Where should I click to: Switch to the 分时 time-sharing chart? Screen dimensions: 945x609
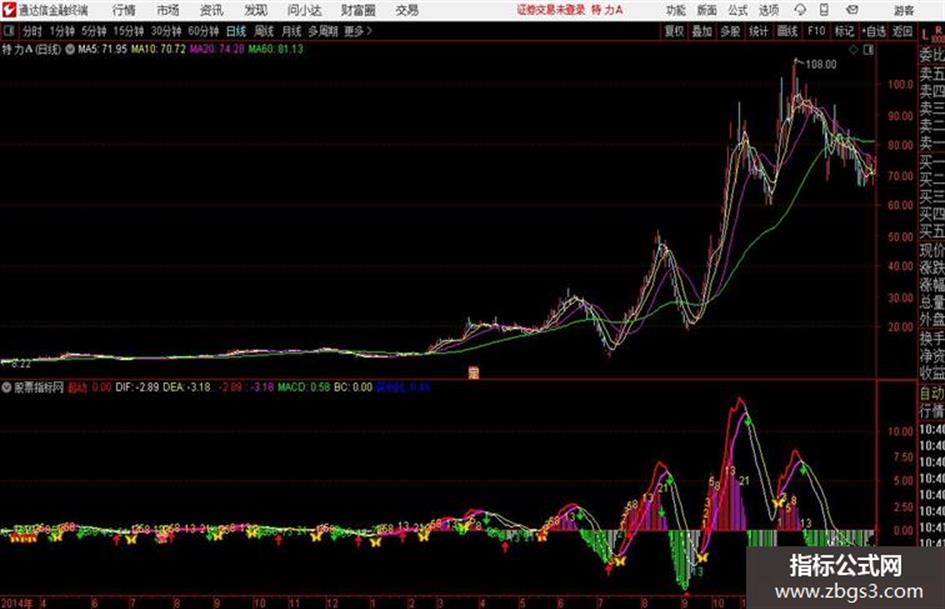[x=32, y=31]
